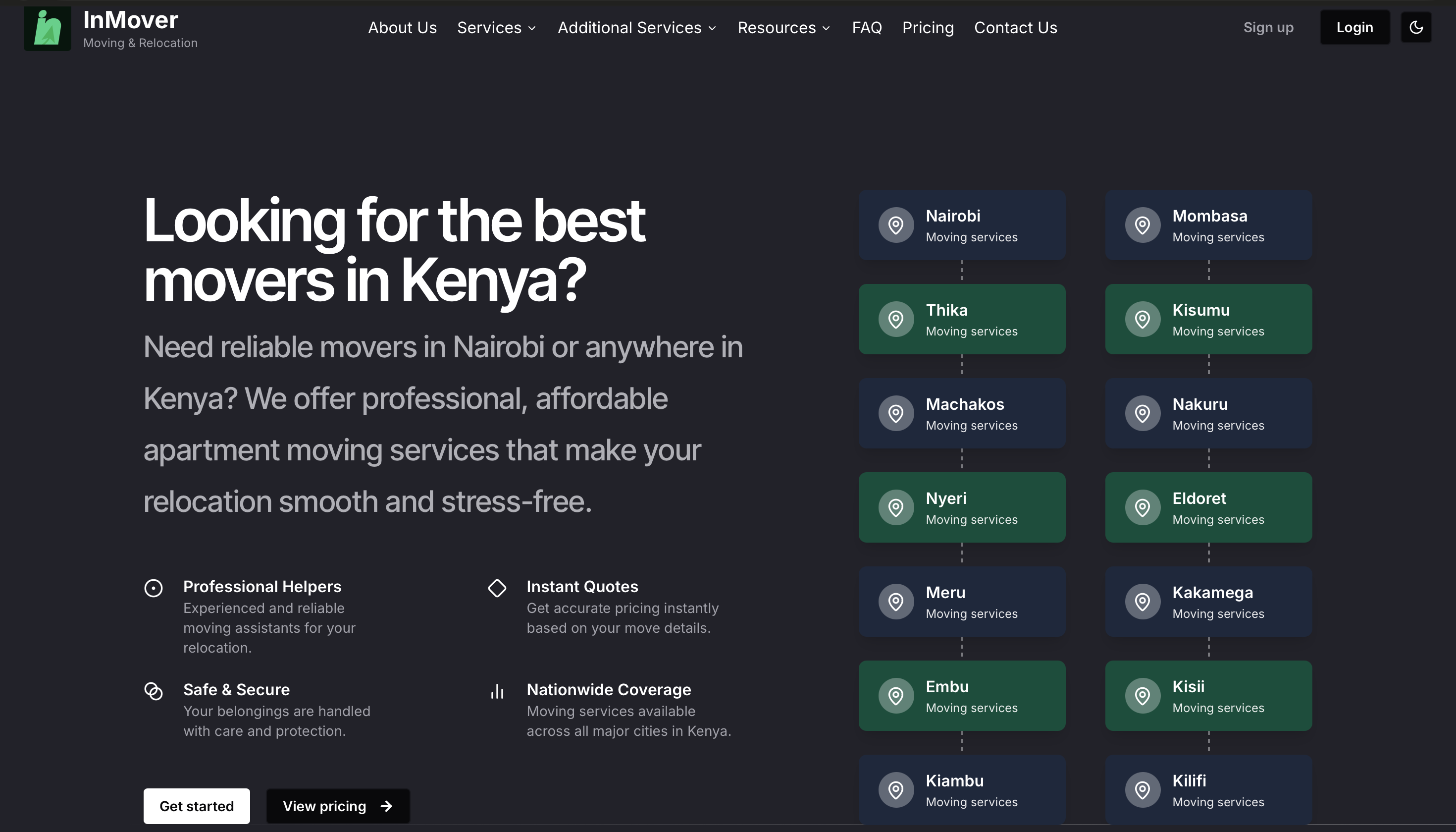Click the Meru location pin icon
Screen dimensions: 1456x832
point(896,602)
